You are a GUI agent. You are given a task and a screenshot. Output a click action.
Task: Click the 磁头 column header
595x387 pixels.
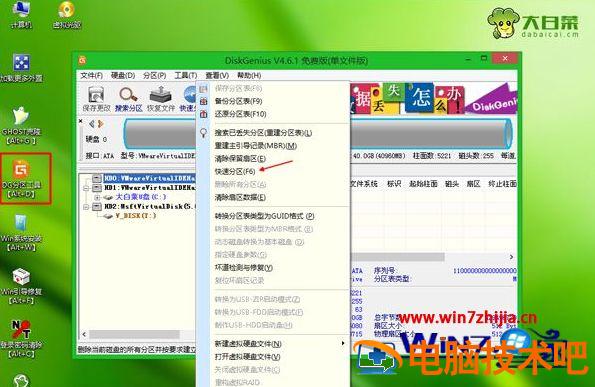click(452, 184)
